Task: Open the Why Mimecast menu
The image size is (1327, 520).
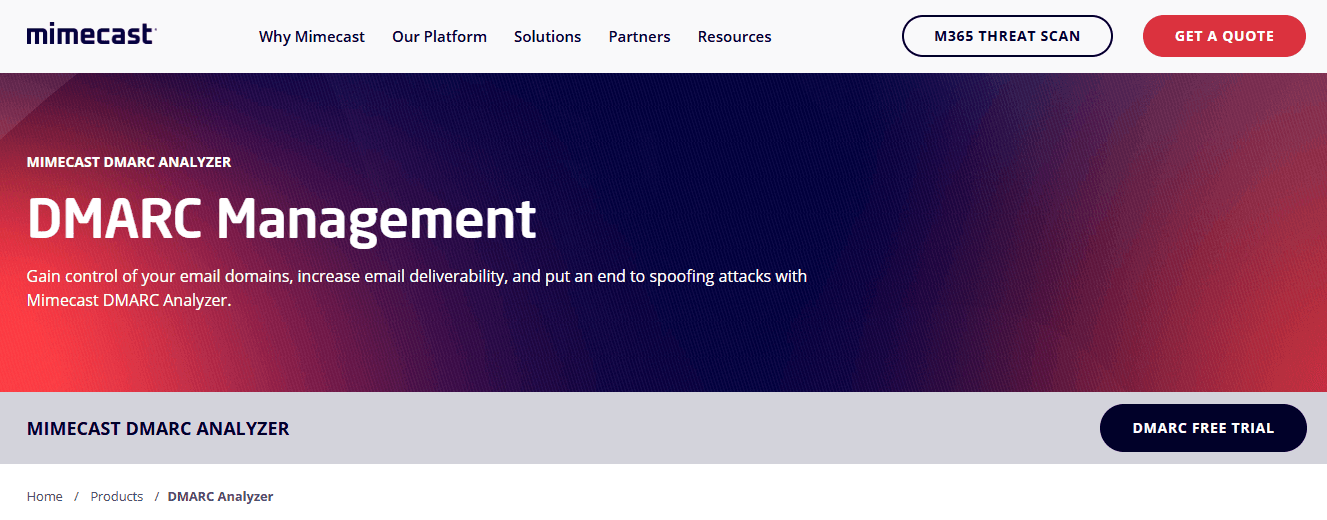Action: [312, 36]
